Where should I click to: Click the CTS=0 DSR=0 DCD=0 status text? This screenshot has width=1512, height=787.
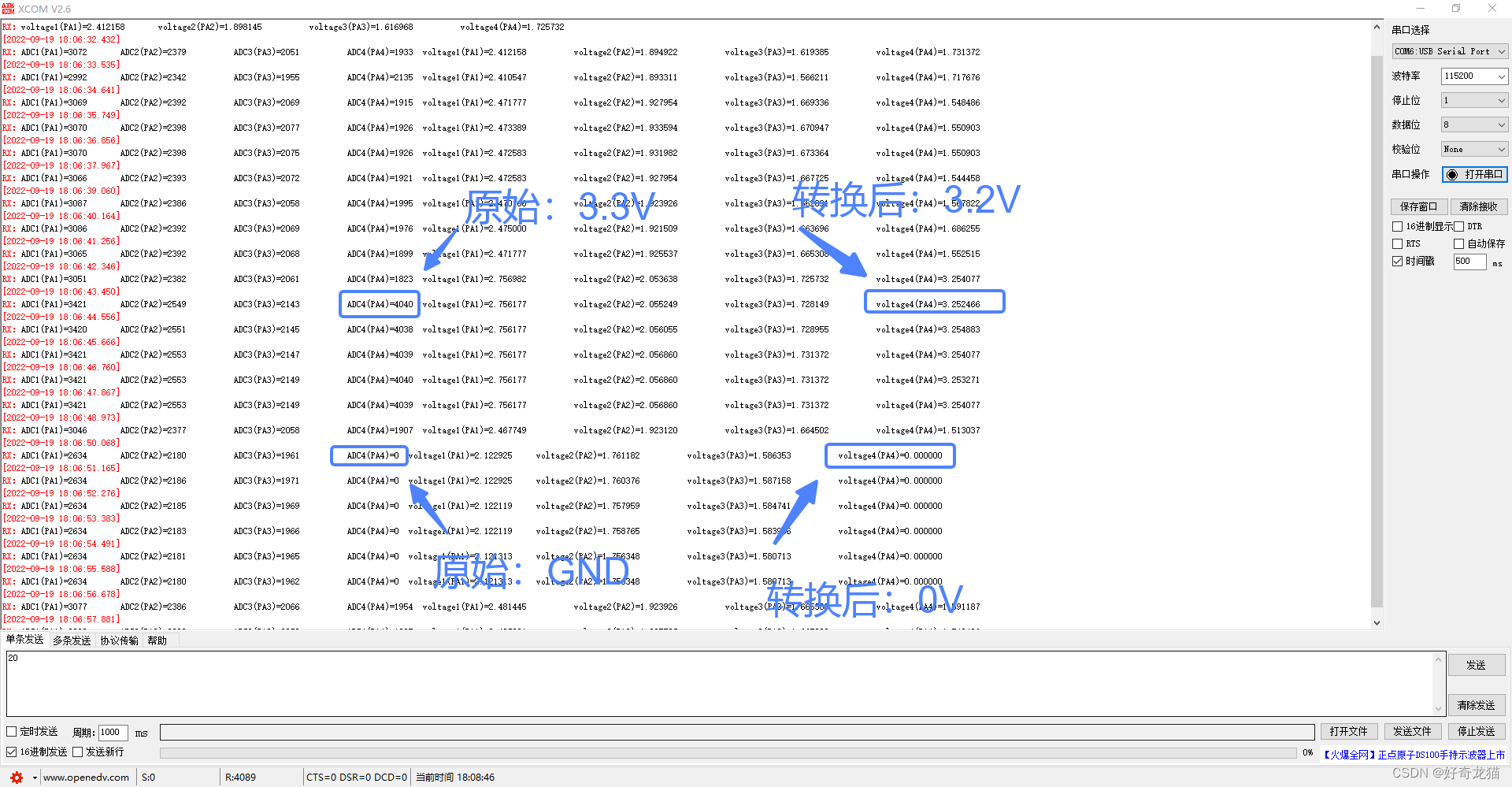pyautogui.click(x=357, y=778)
